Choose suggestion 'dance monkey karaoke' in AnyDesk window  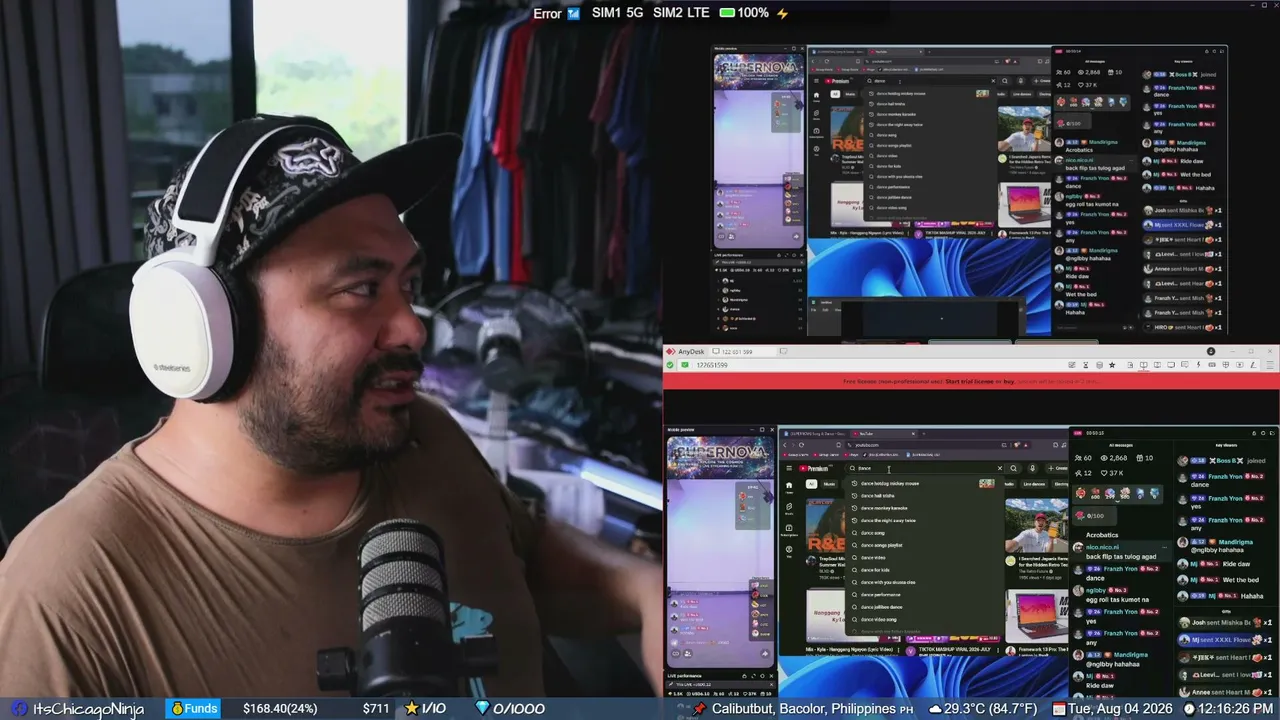(884, 508)
